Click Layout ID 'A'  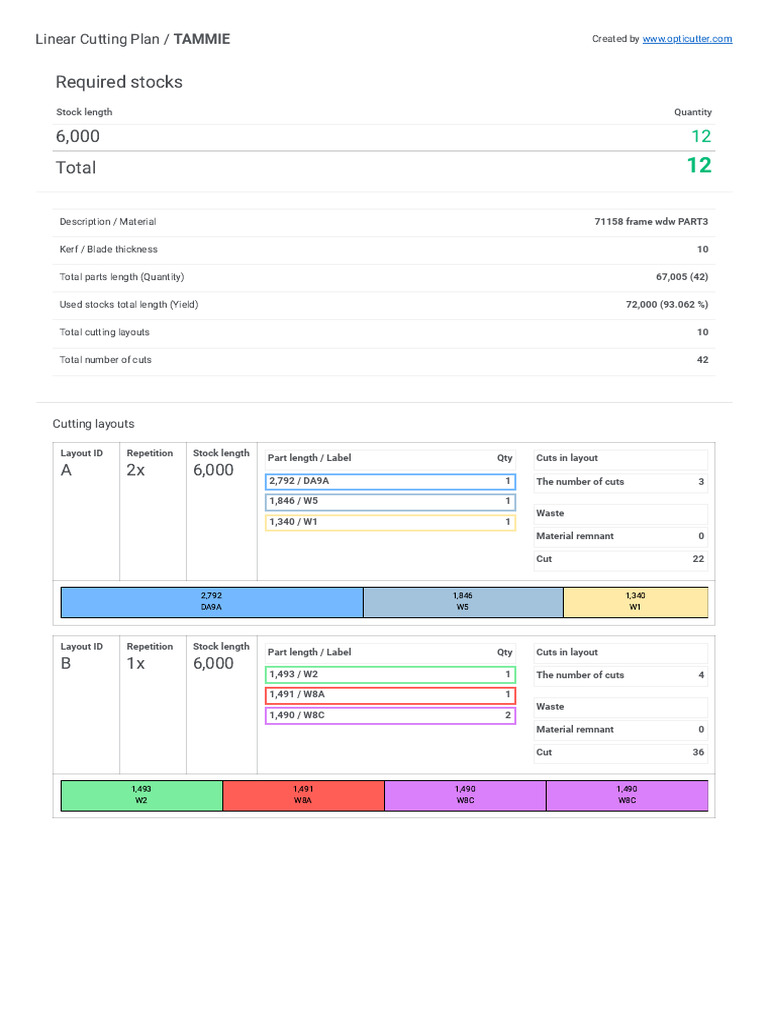pyautogui.click(x=66, y=470)
